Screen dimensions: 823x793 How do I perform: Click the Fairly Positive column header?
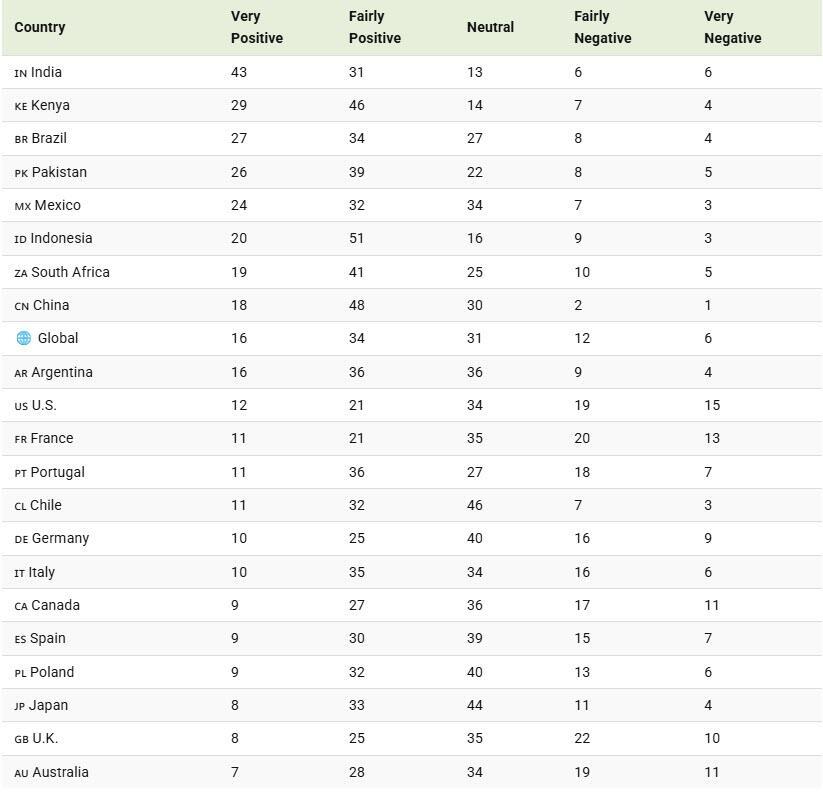tap(375, 27)
